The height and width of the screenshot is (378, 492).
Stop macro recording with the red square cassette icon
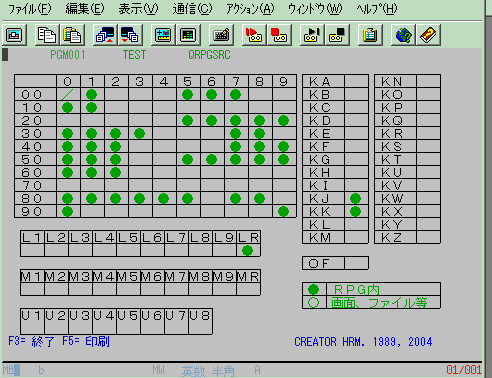click(279, 35)
